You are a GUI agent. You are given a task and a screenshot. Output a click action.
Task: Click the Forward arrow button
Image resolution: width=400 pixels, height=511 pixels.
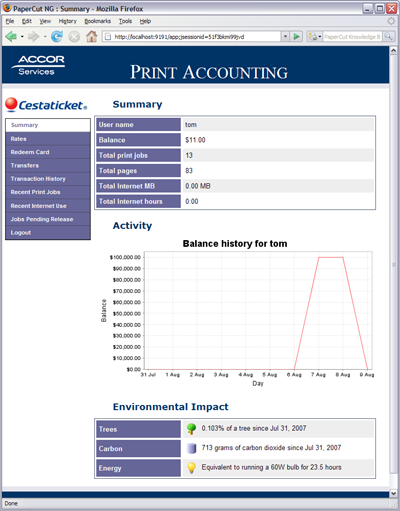point(33,36)
